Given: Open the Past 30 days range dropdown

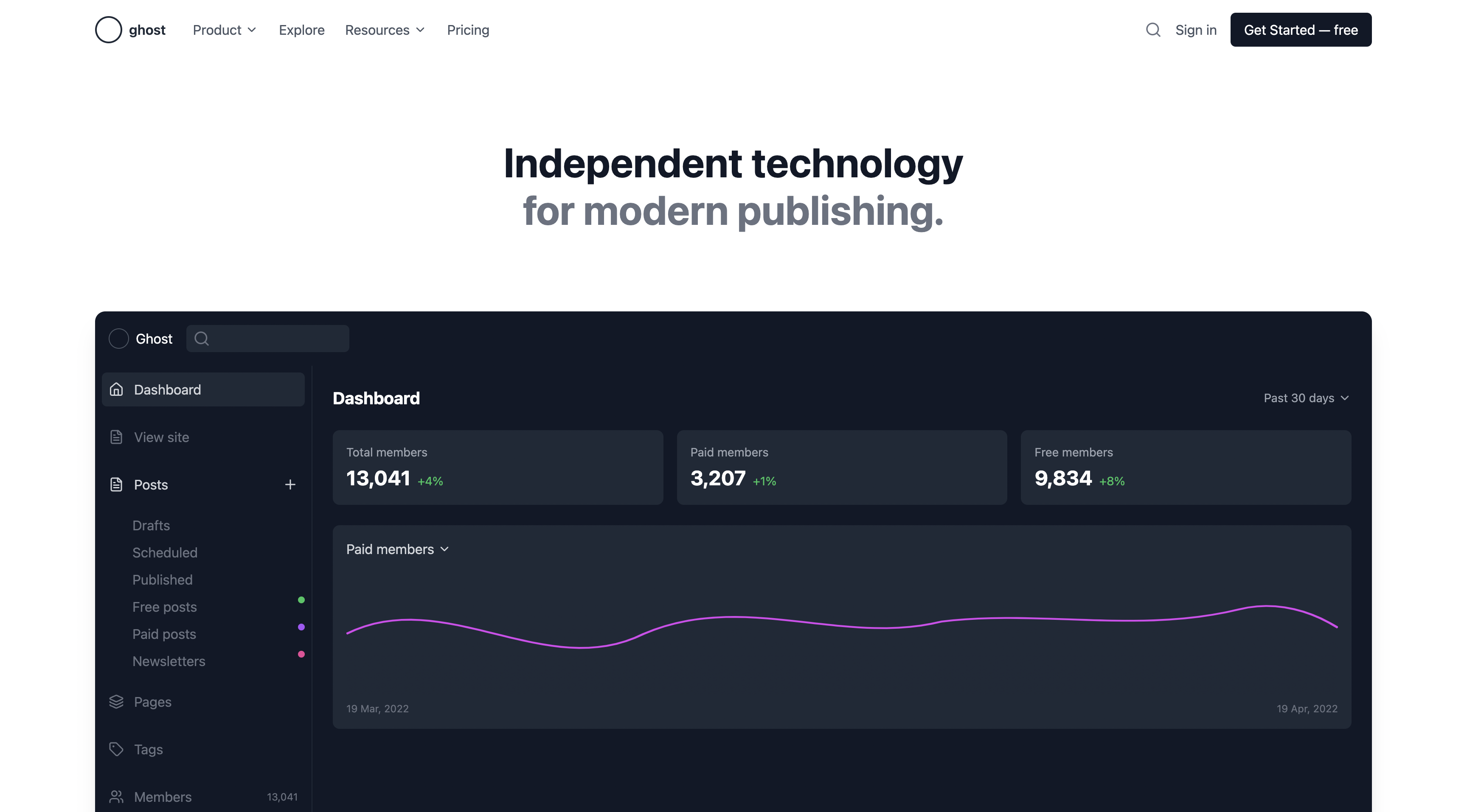Looking at the screenshot, I should [x=1306, y=398].
